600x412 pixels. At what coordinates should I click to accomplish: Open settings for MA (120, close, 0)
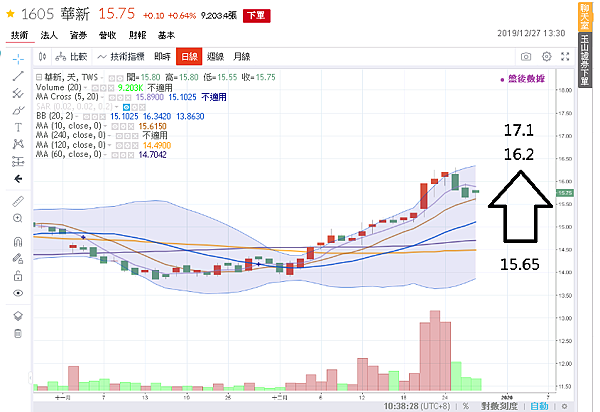[127, 146]
